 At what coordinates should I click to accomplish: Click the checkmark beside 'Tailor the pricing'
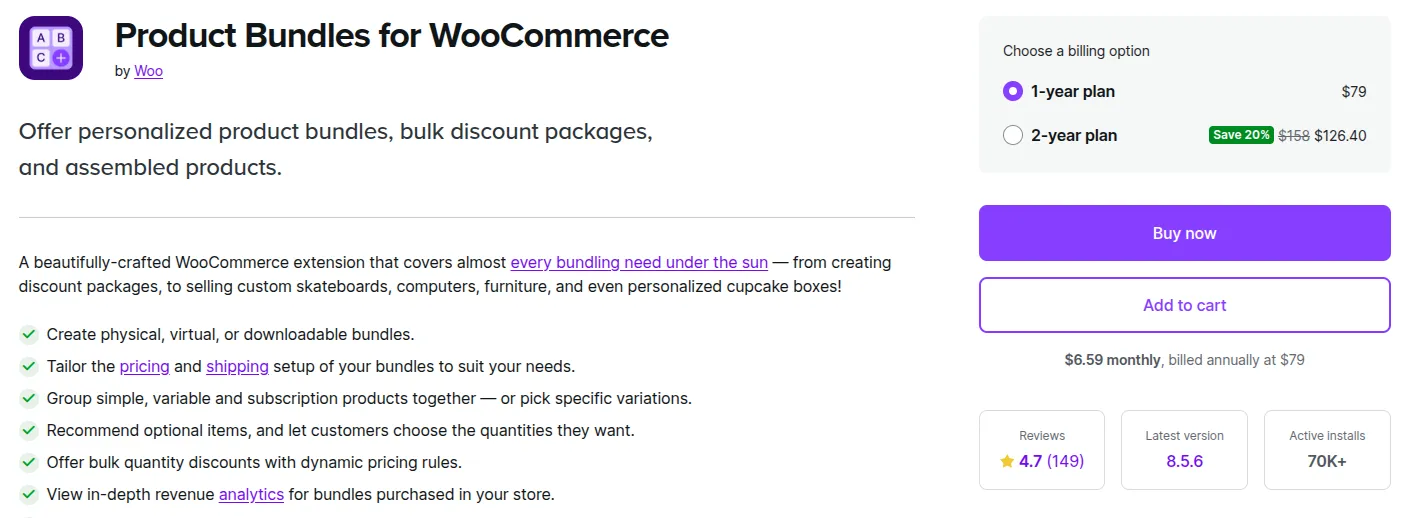pos(29,366)
